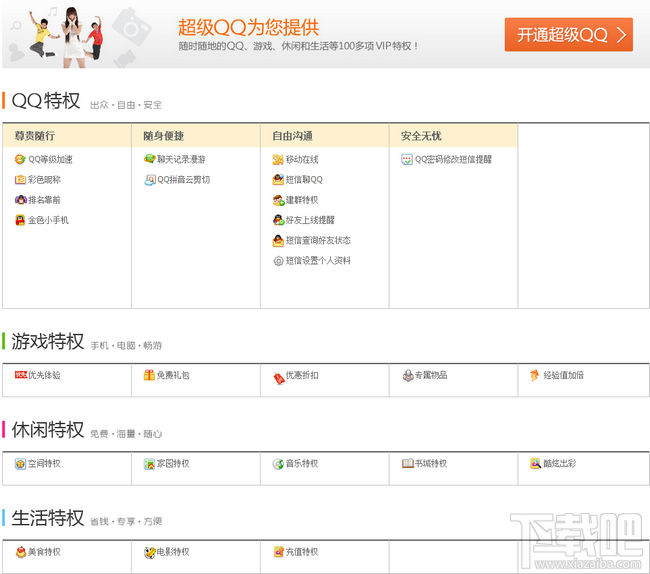This screenshot has height=574, width=650.
Task: Click the 美食特权 icon
Action: point(21,552)
